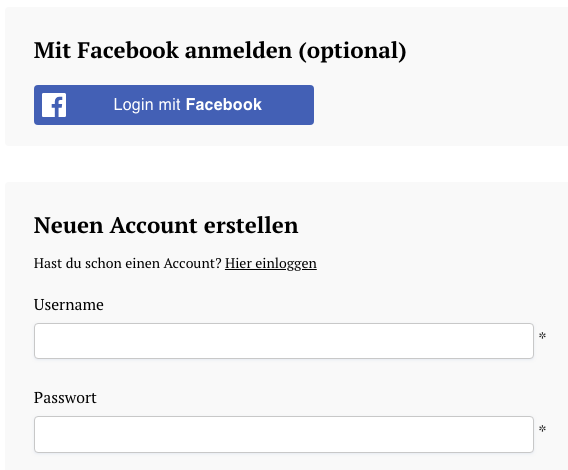Viewport: 568px width, 470px height.
Task: Click the word "anmelden" in the top heading
Action: pos(238,50)
